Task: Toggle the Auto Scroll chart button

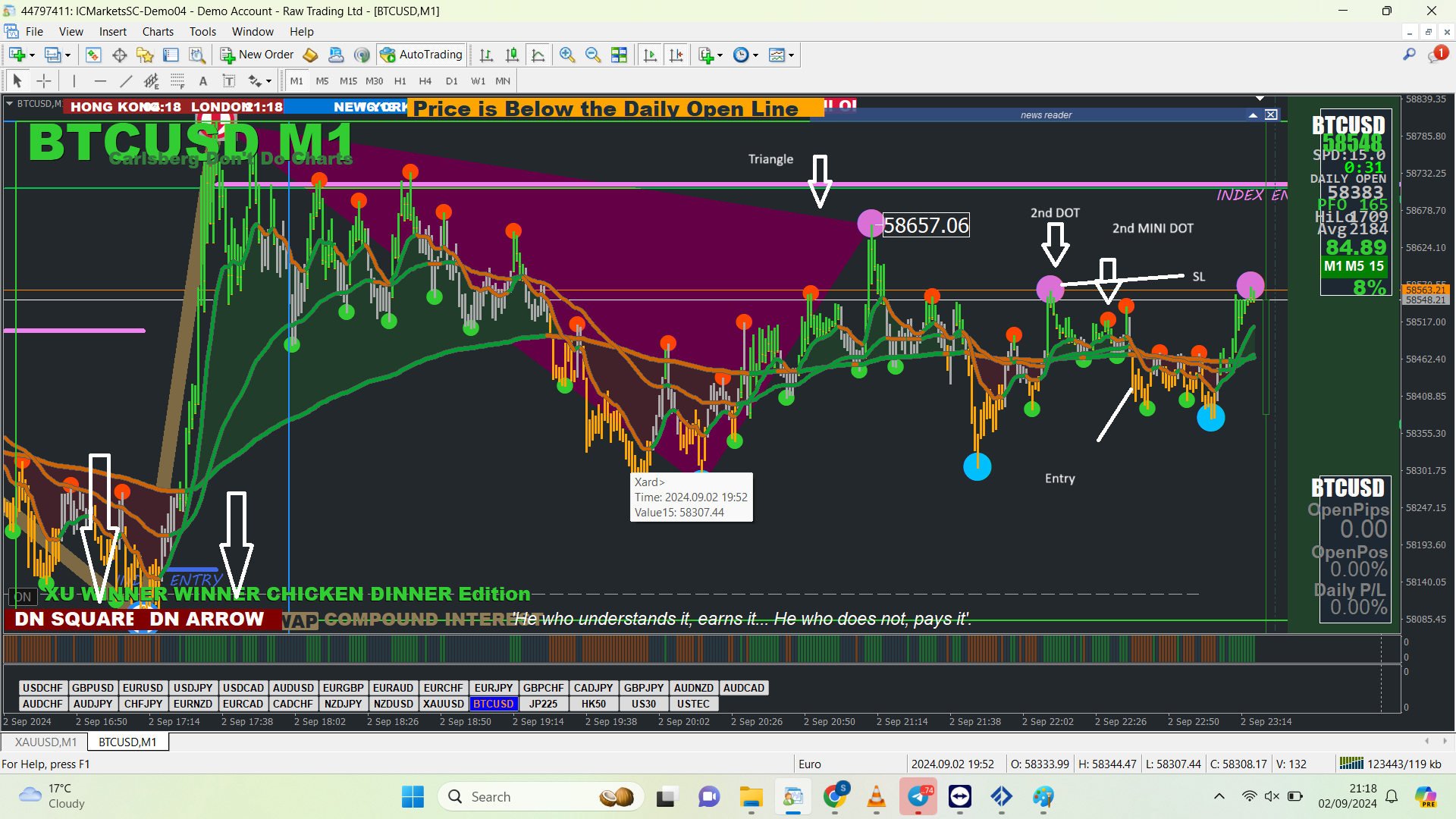Action: click(650, 55)
